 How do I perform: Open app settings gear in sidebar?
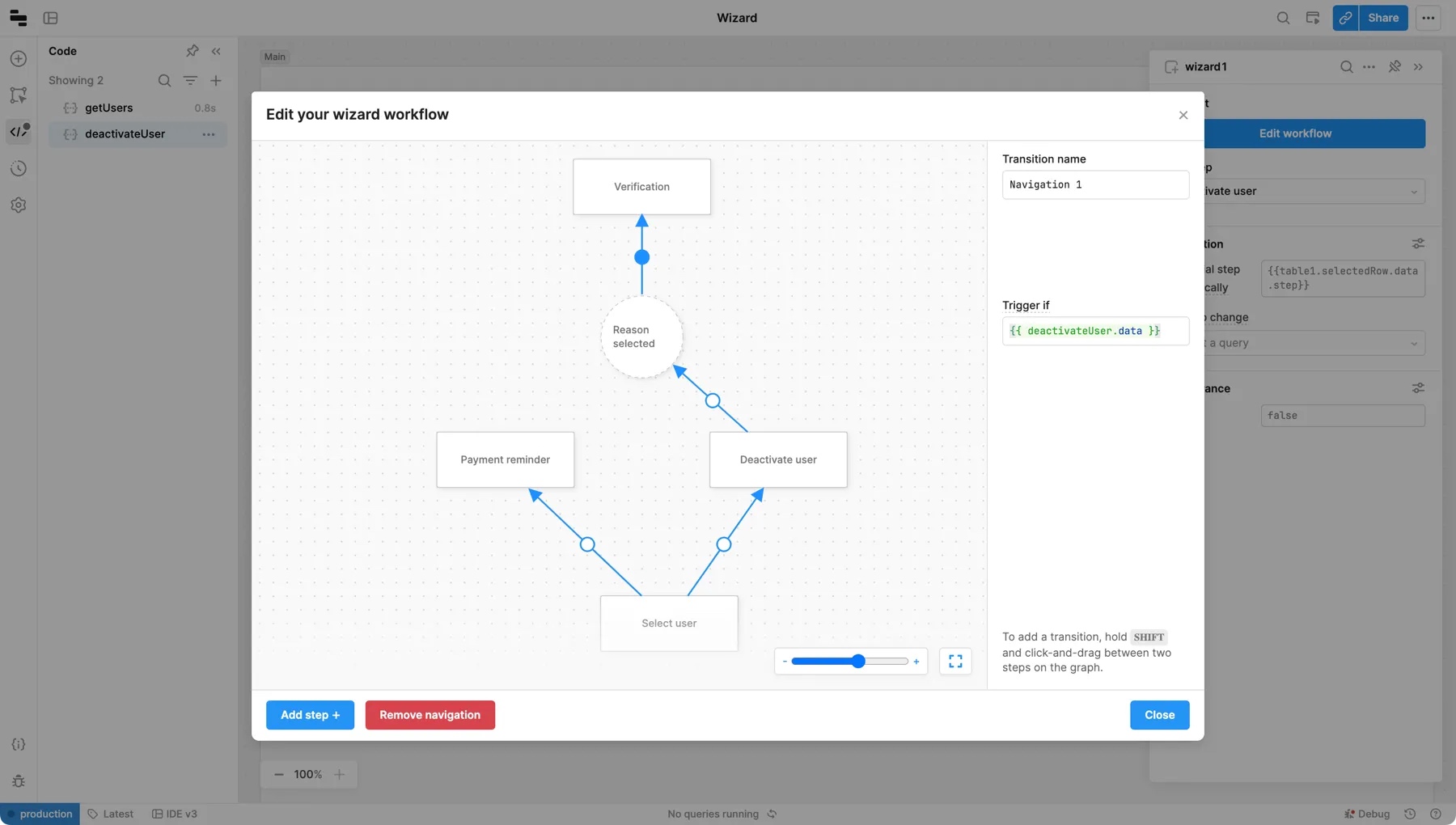click(19, 205)
